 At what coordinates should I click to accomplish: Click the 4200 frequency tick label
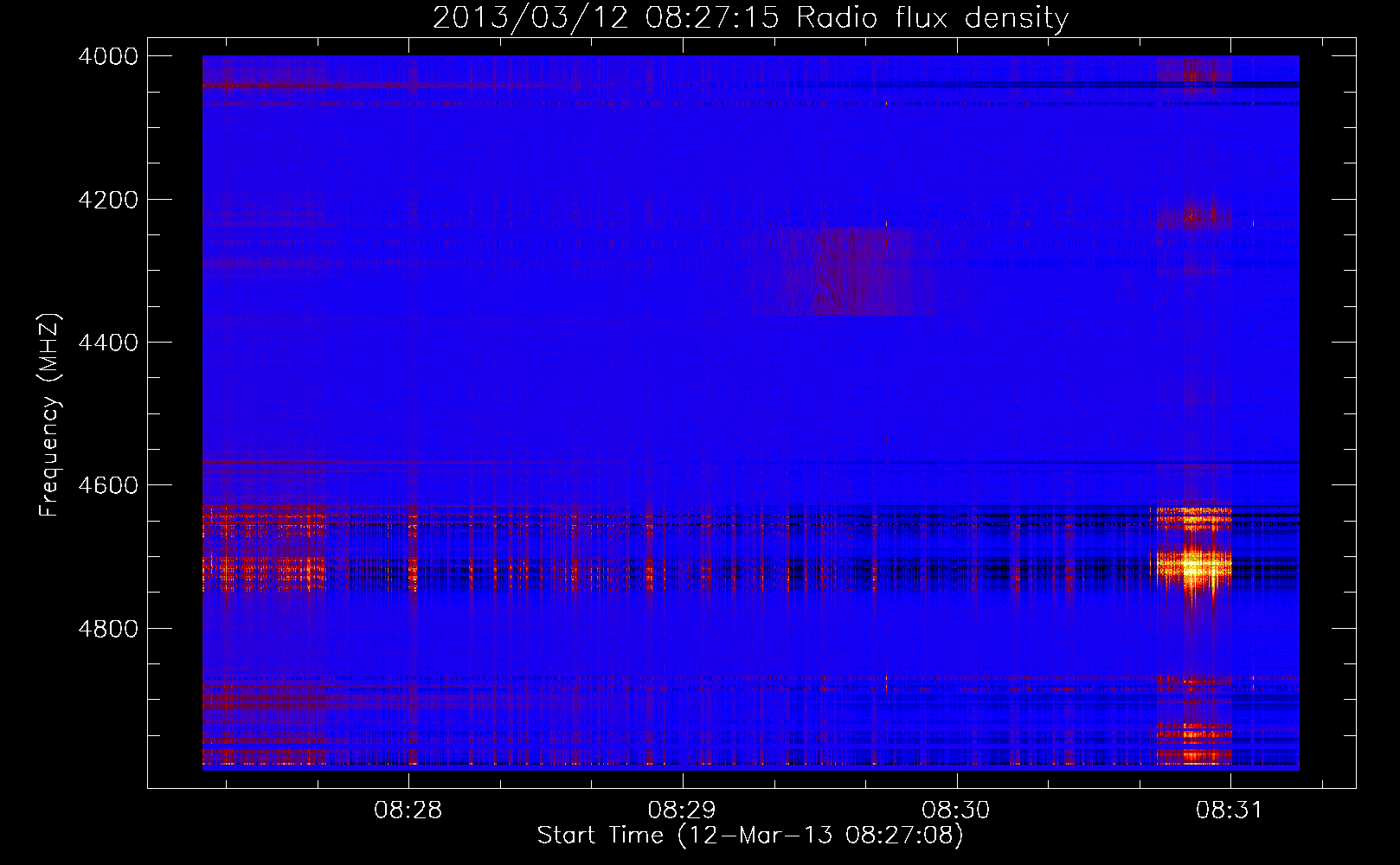tap(108, 200)
